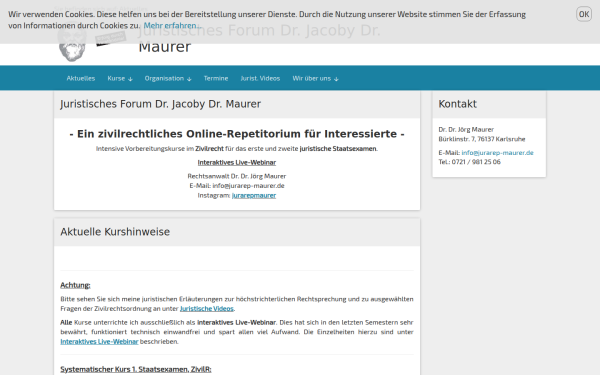The height and width of the screenshot is (375, 600).
Task: Click the site title ending in Maurer
Action: (259, 38)
